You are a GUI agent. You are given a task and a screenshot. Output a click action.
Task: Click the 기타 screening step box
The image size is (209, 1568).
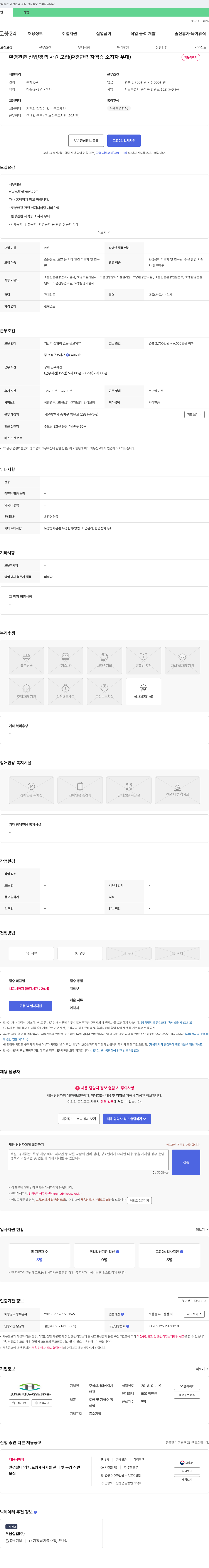click(177, 953)
